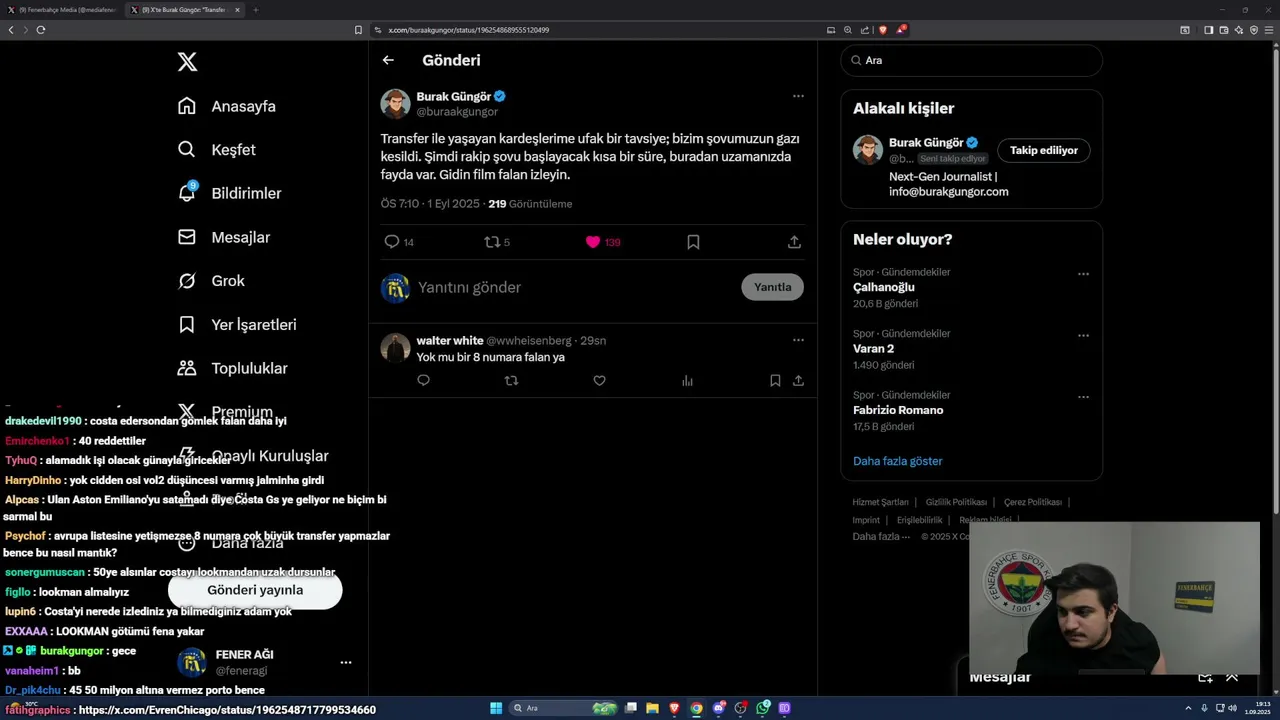Share walter white's comment
Image resolution: width=1280 pixels, height=720 pixels.
point(798,381)
